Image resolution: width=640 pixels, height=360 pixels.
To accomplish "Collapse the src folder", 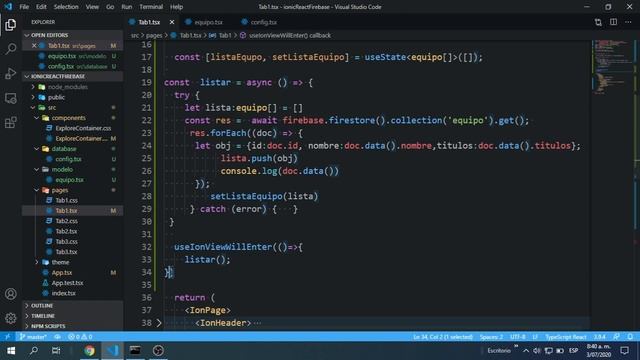I will tap(33, 107).
